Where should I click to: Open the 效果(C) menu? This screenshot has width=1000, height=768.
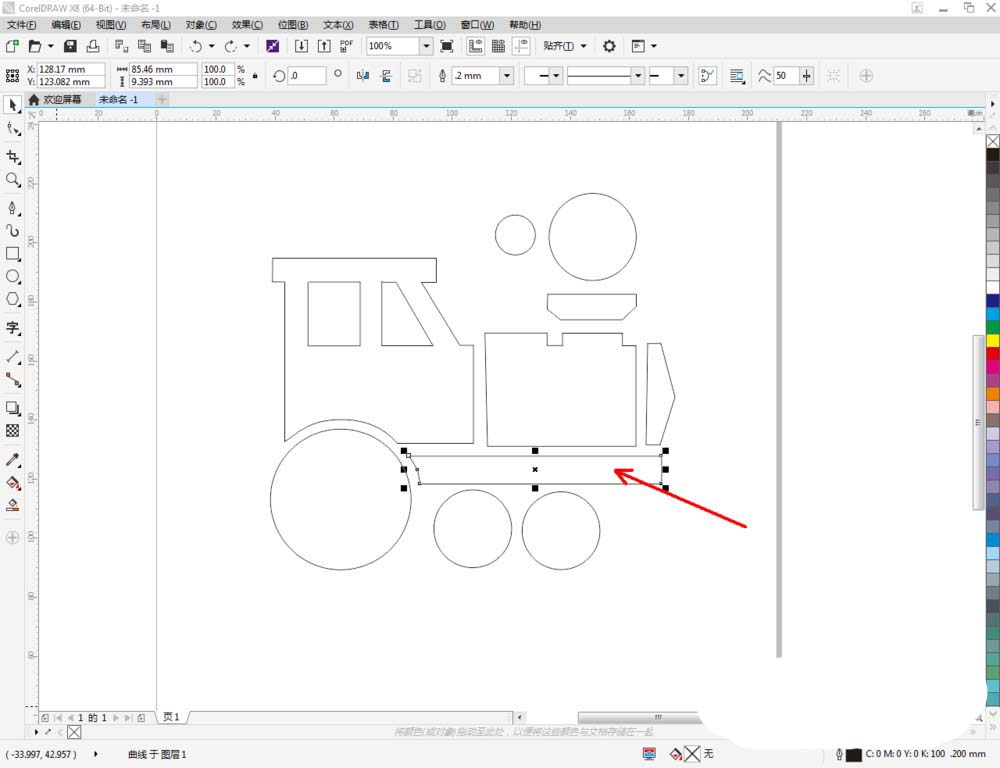[x=247, y=25]
